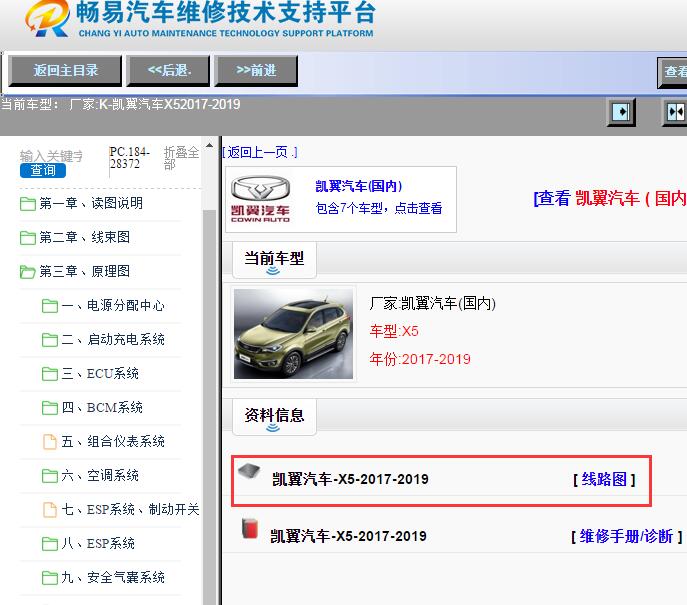The image size is (687, 605).
Task: Open 六、空调系统 section
Action: click(x=100, y=475)
